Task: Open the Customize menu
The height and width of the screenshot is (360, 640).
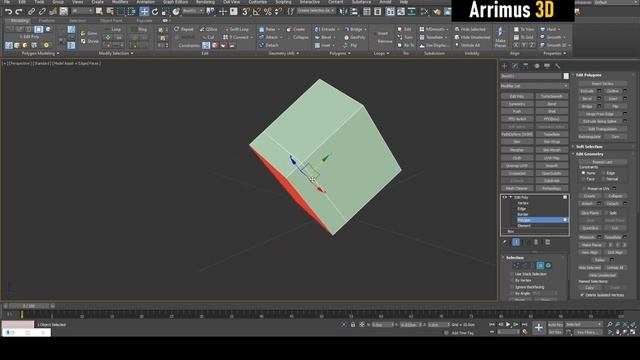Action: tap(258, 2)
